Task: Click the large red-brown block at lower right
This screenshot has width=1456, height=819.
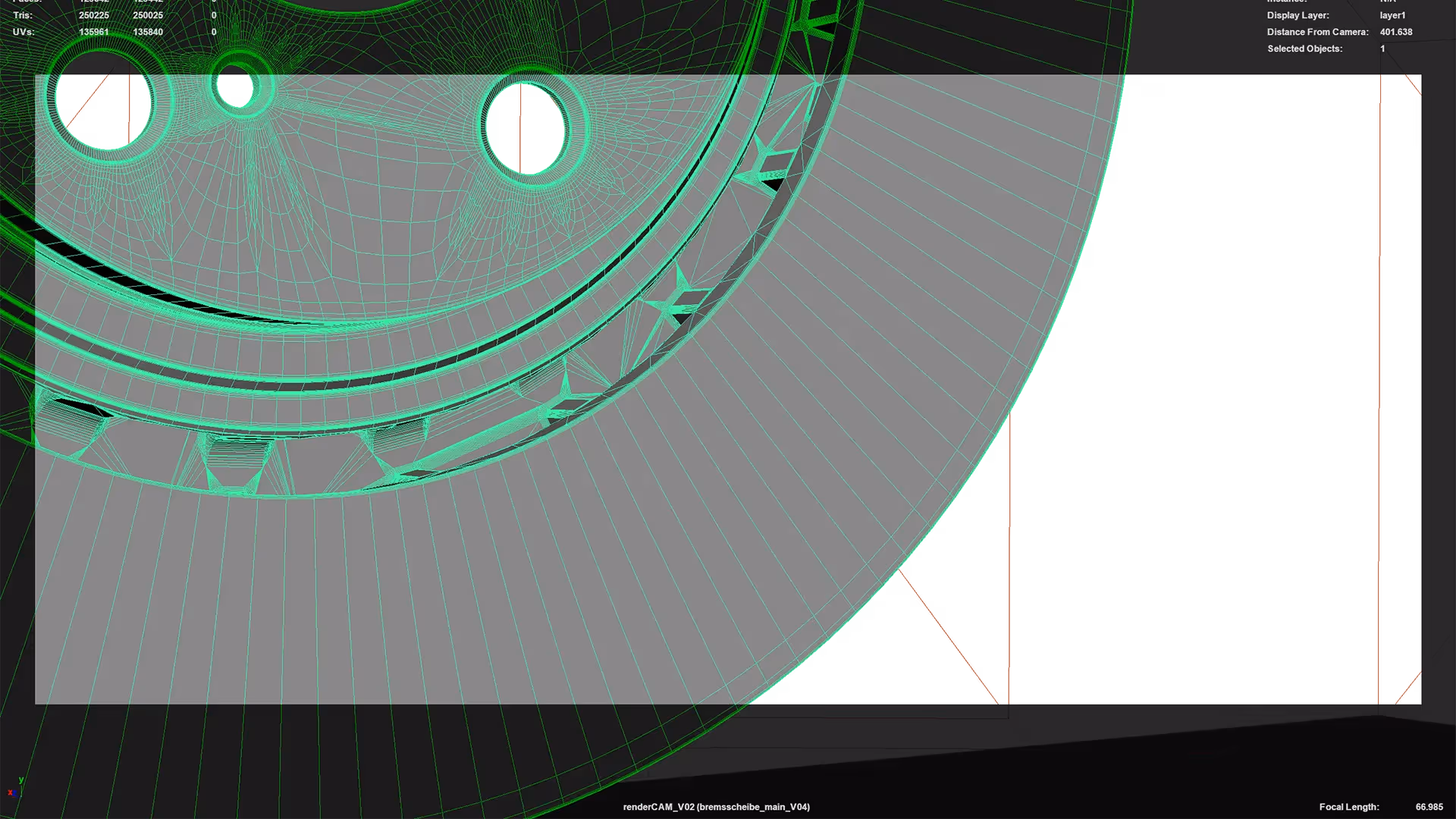Action: (x=1213, y=561)
